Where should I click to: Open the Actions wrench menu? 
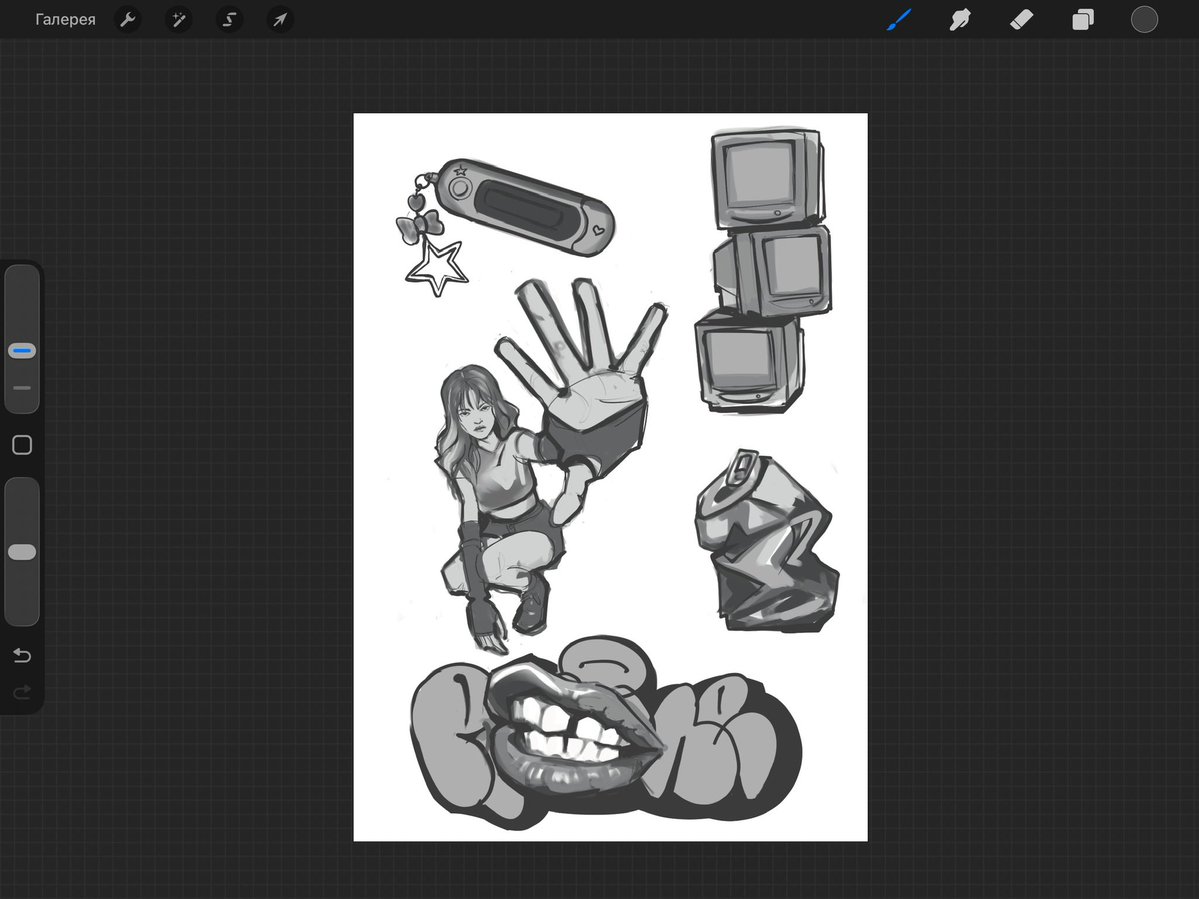(128, 20)
